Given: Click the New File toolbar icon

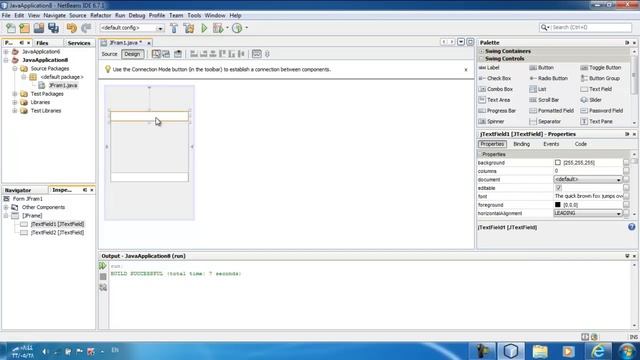Looking at the screenshot, I should [x=11, y=28].
